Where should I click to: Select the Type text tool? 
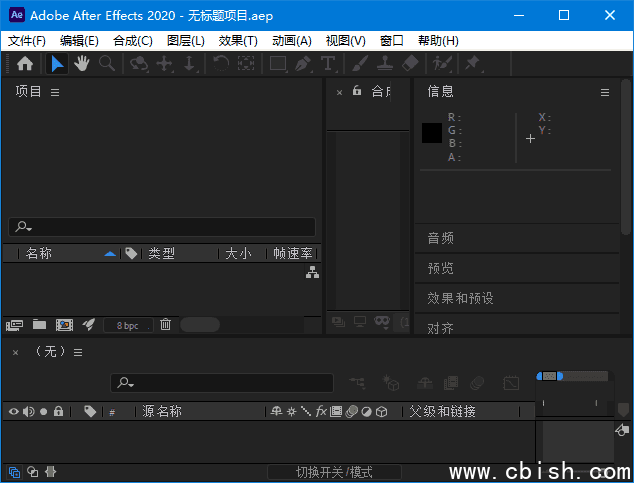click(328, 63)
